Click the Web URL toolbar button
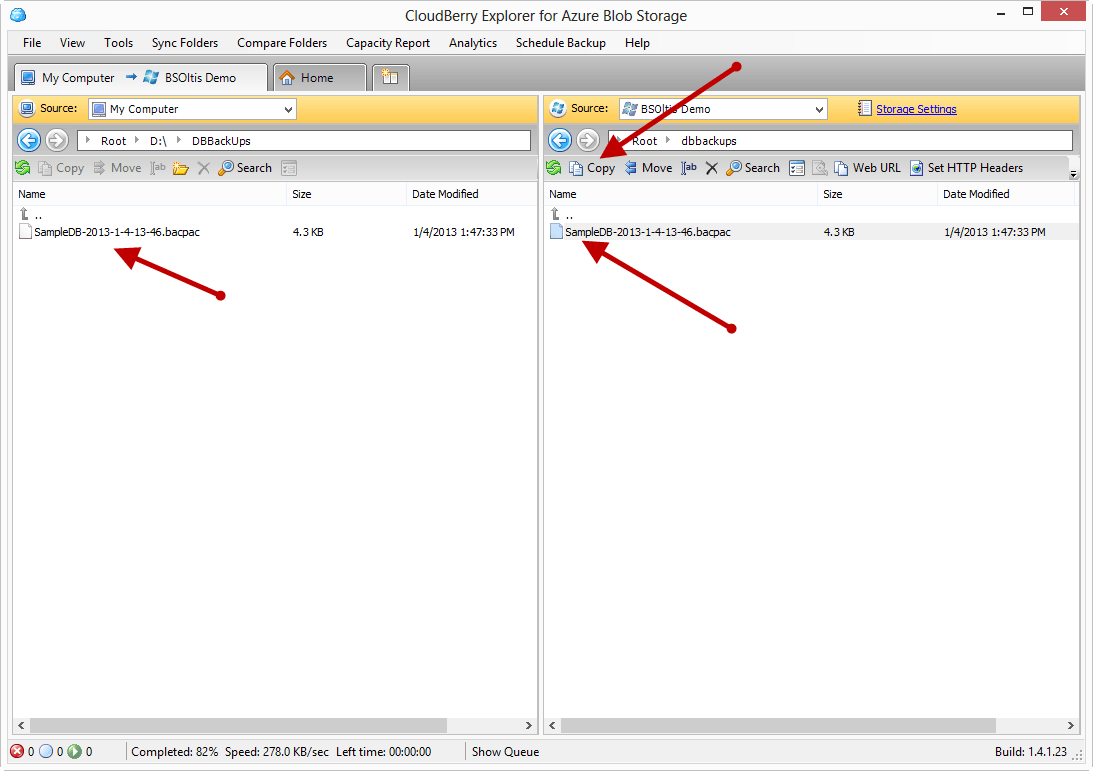The width and height of the screenshot is (1093, 771). coord(867,168)
